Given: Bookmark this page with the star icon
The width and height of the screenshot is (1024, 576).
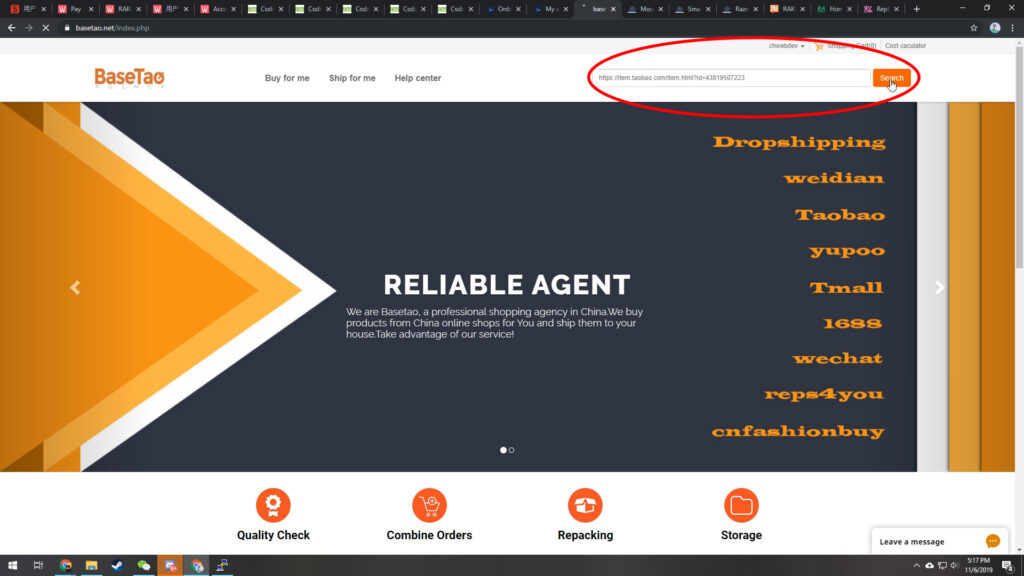Looking at the screenshot, I should coord(974,28).
